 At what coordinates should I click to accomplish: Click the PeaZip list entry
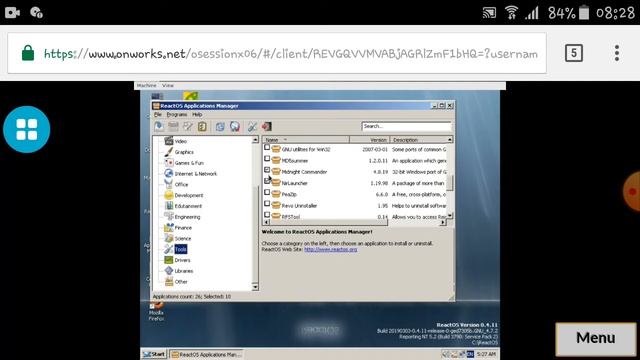click(x=289, y=194)
